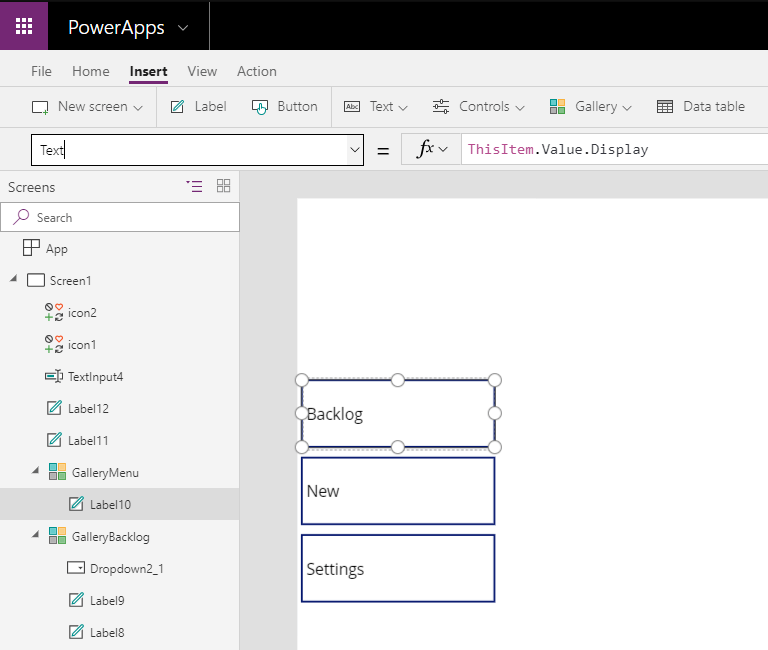Switch Screens panel to tree list view
The height and width of the screenshot is (650, 768).
coord(194,186)
